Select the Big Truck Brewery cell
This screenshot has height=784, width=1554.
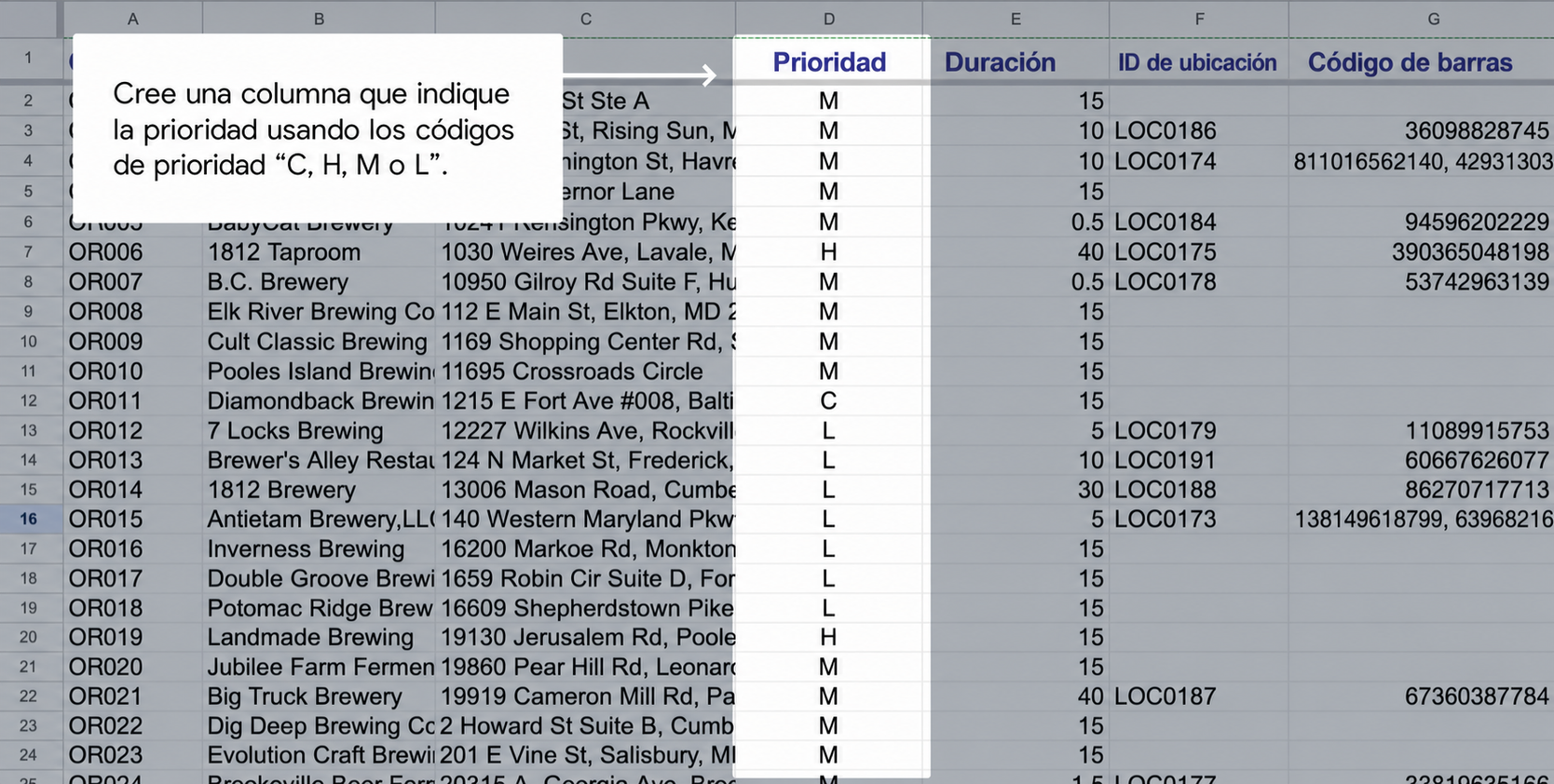pyautogui.click(x=319, y=696)
